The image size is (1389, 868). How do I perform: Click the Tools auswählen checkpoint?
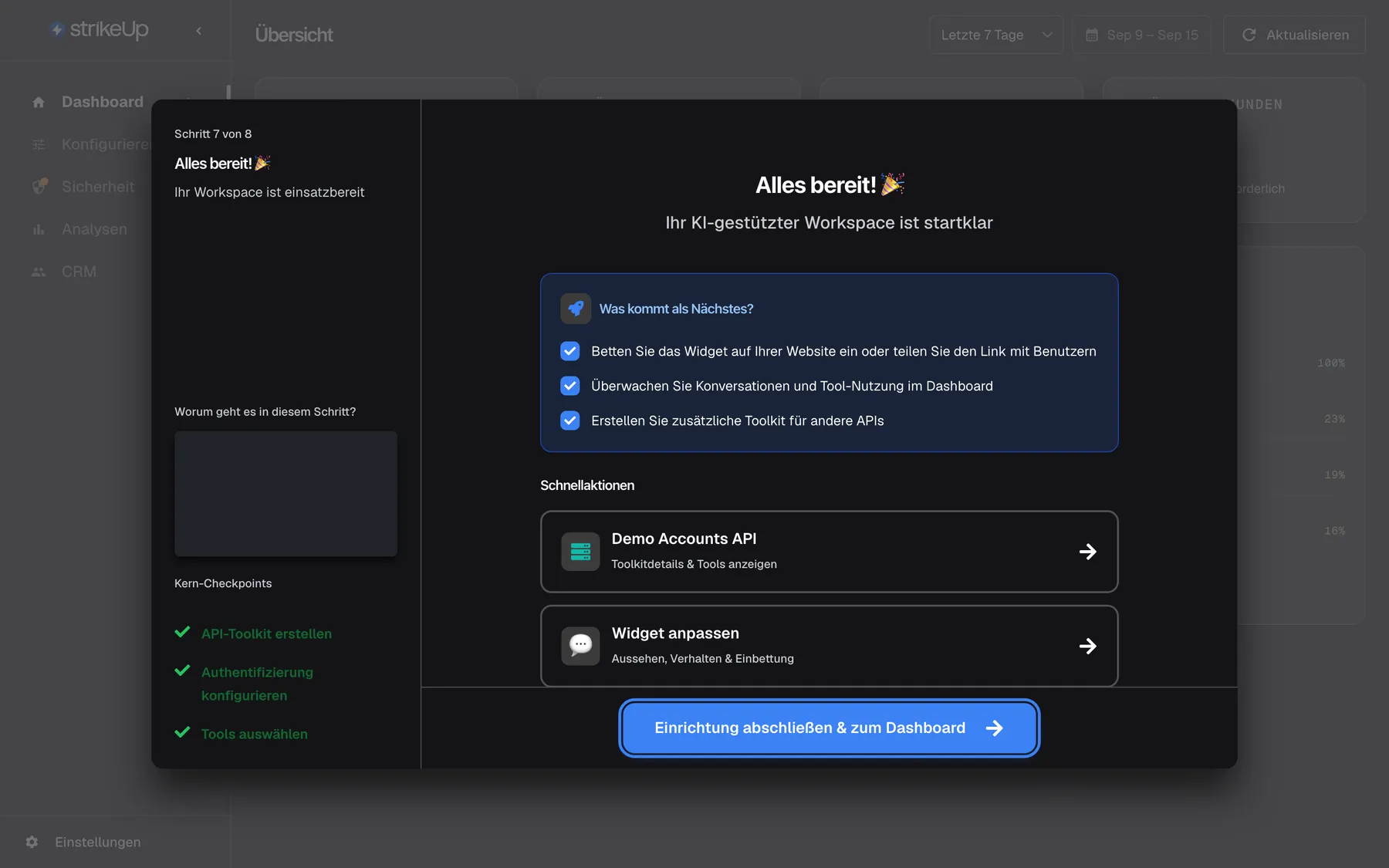[x=254, y=734]
